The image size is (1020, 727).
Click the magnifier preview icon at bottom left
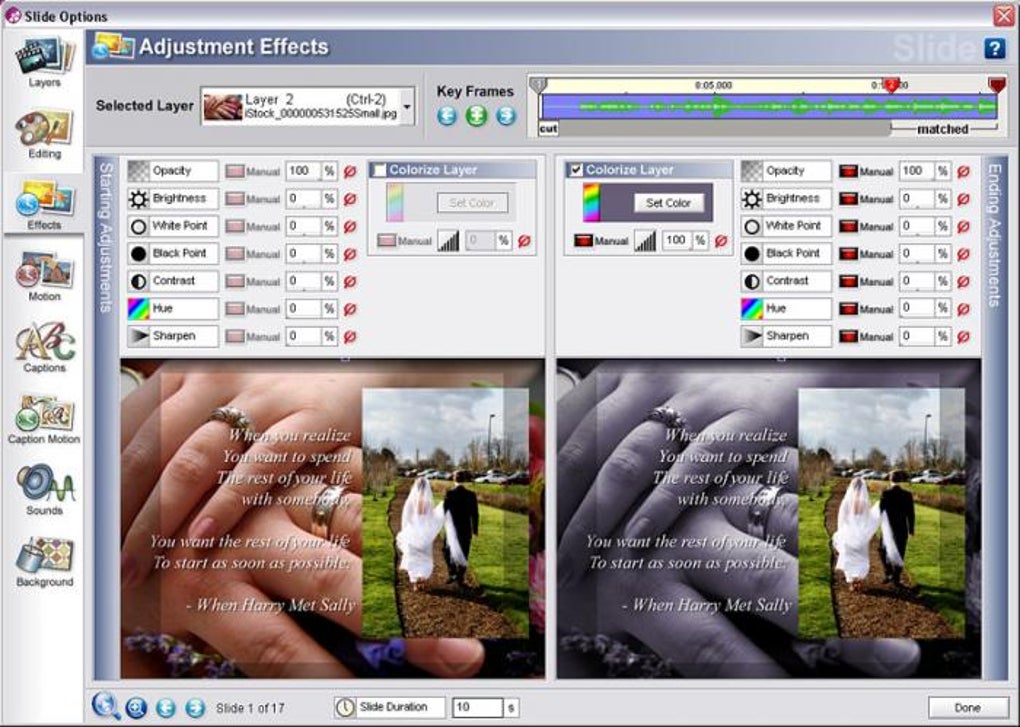[x=105, y=706]
